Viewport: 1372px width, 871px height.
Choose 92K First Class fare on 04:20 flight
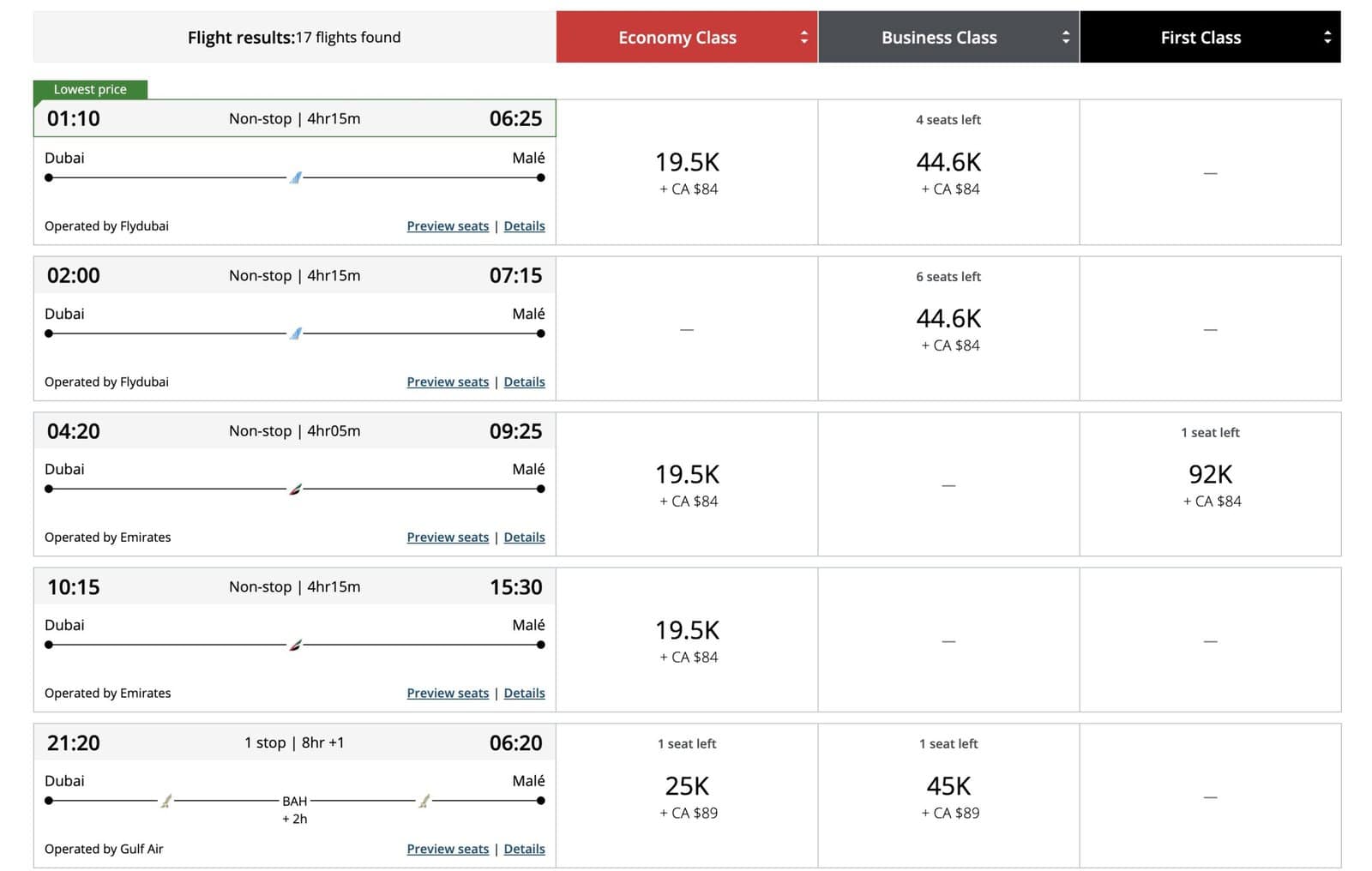[x=1210, y=484]
